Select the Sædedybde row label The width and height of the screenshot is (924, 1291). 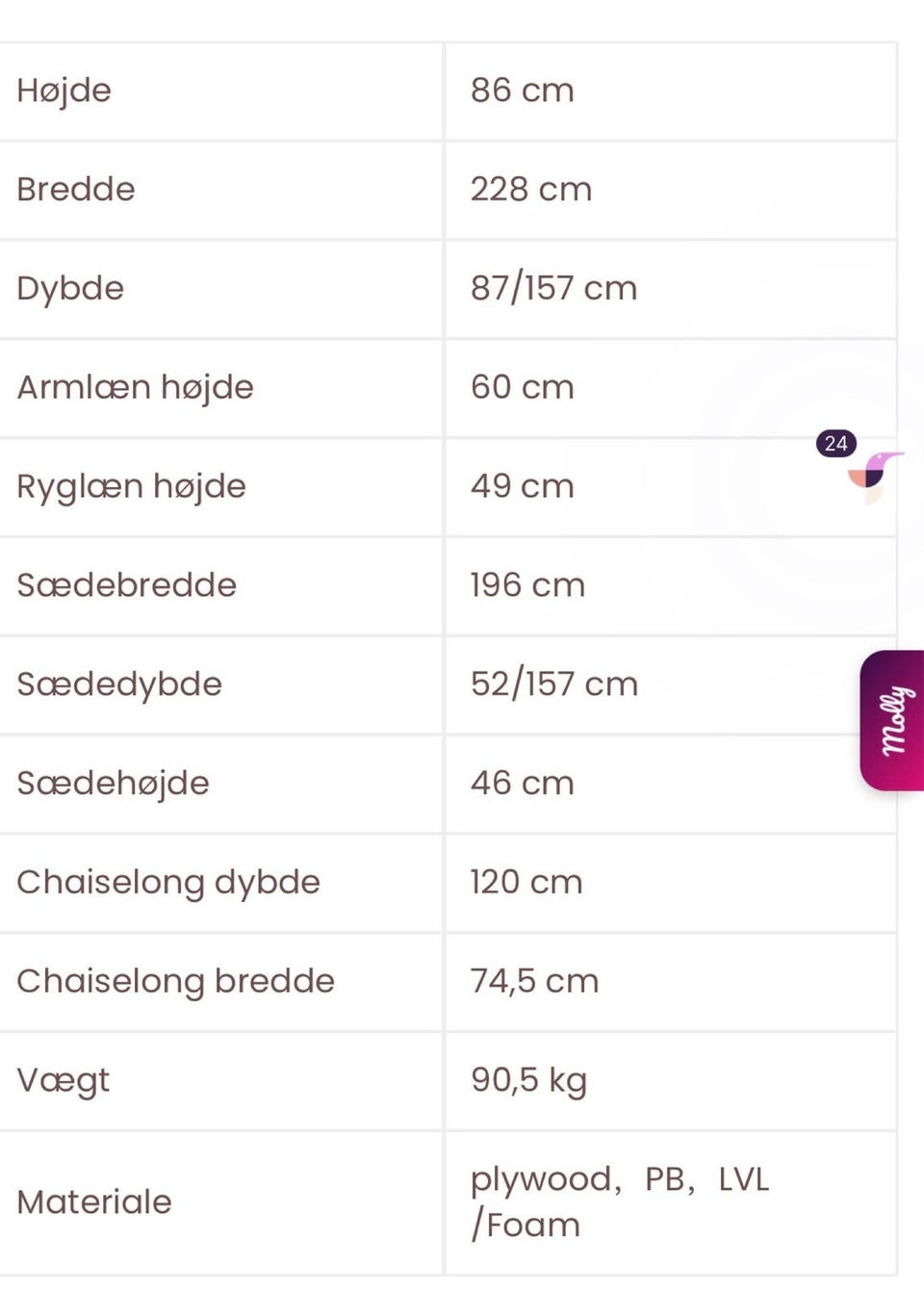pos(119,684)
